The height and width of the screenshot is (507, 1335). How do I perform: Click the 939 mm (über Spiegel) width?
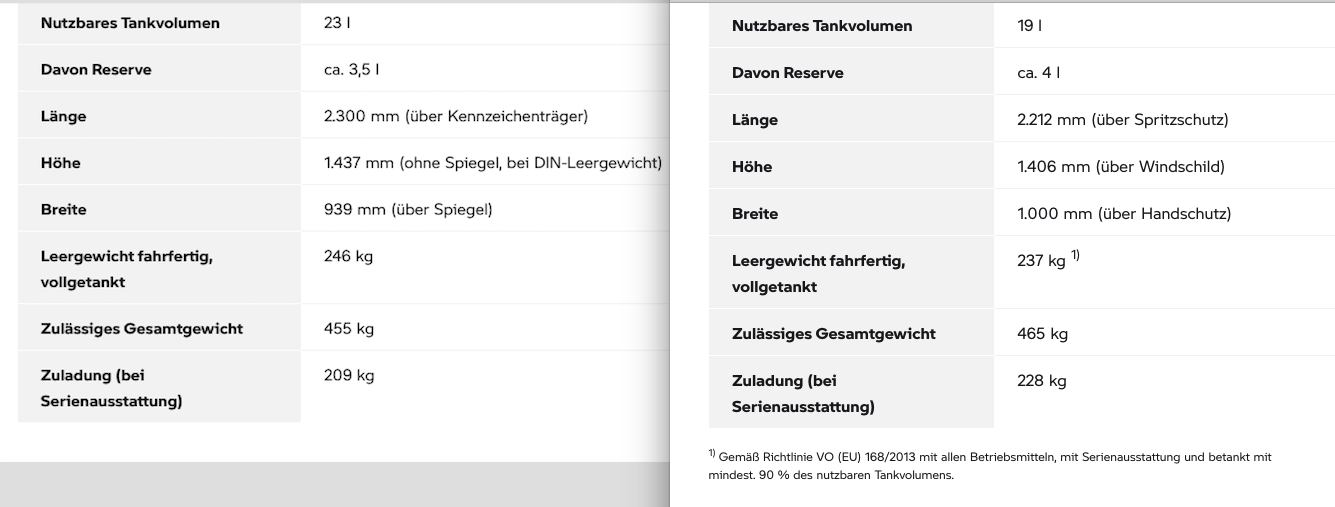408,210
